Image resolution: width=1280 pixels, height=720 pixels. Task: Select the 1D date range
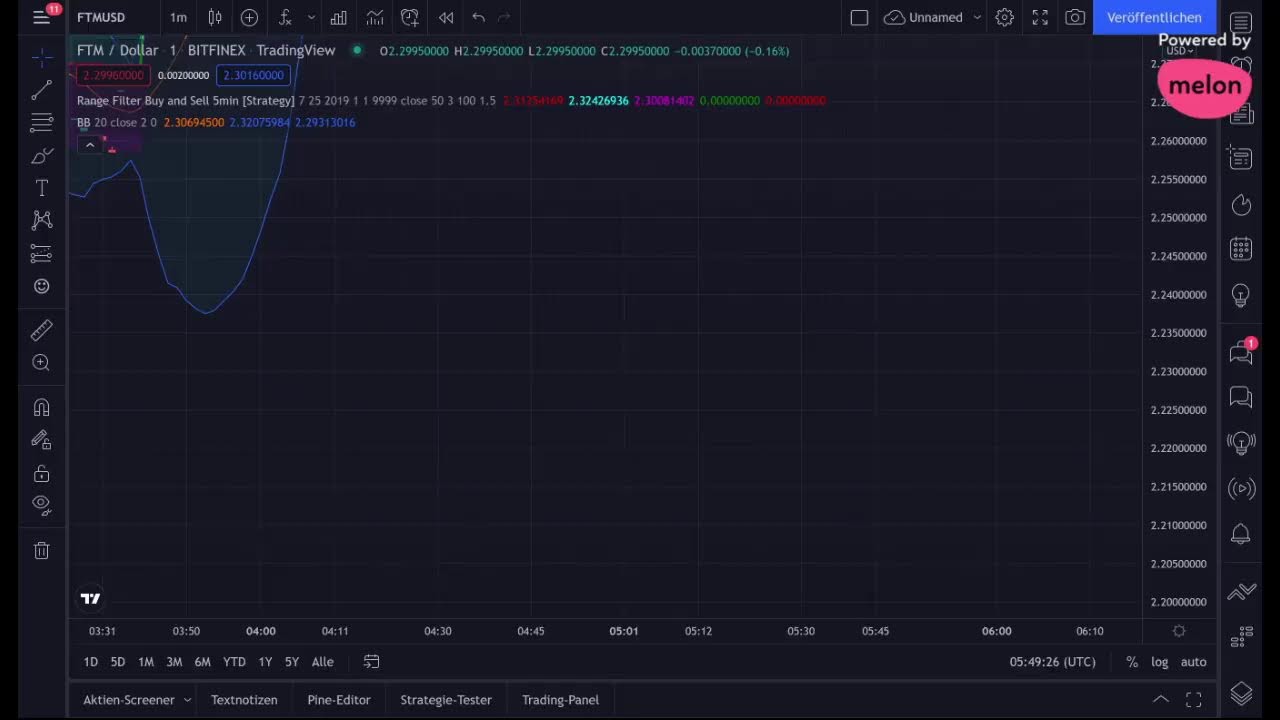90,662
